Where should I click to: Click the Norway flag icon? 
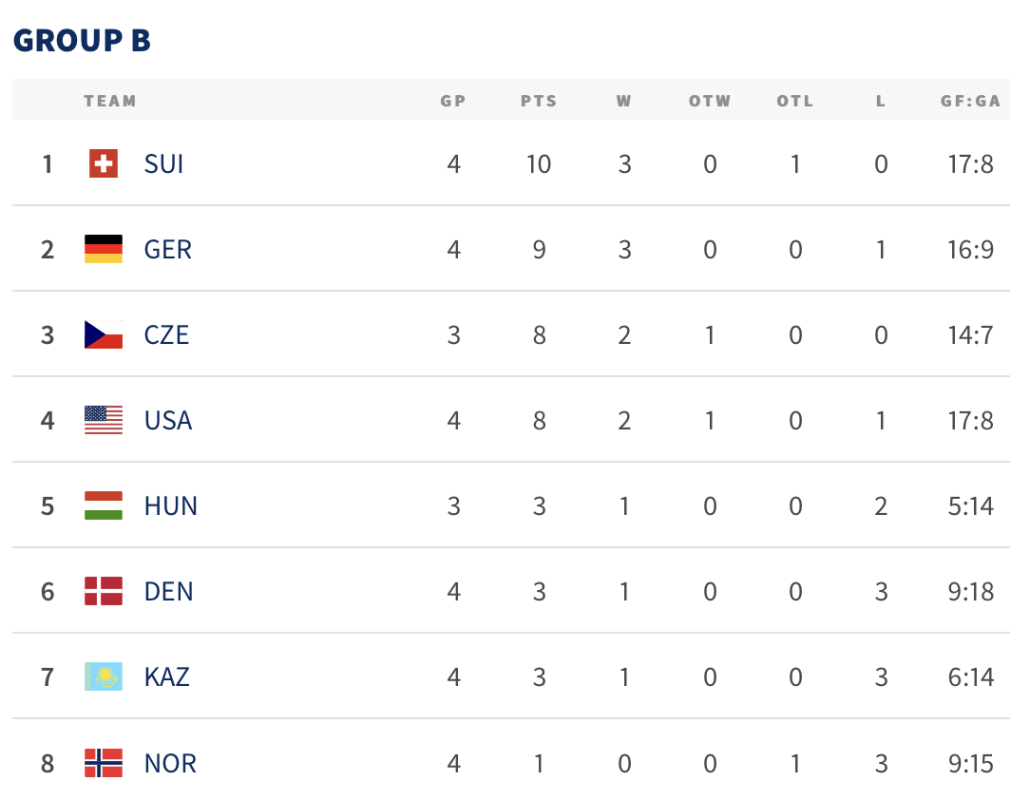tap(103, 763)
